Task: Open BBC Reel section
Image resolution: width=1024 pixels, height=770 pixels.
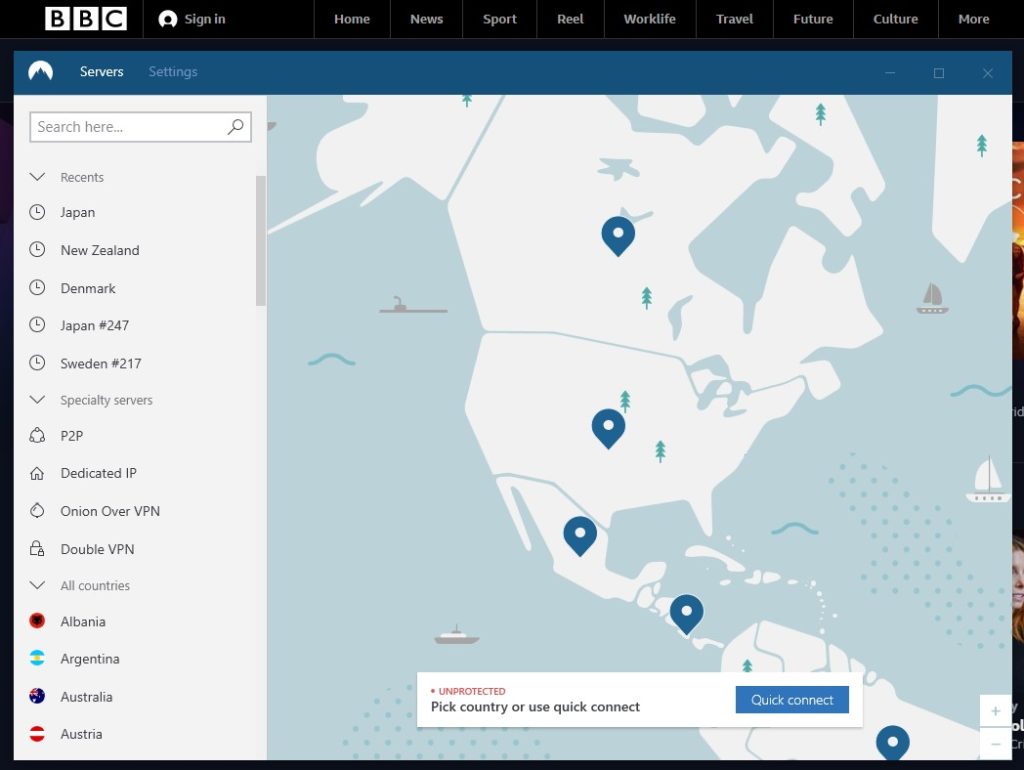Action: [570, 19]
